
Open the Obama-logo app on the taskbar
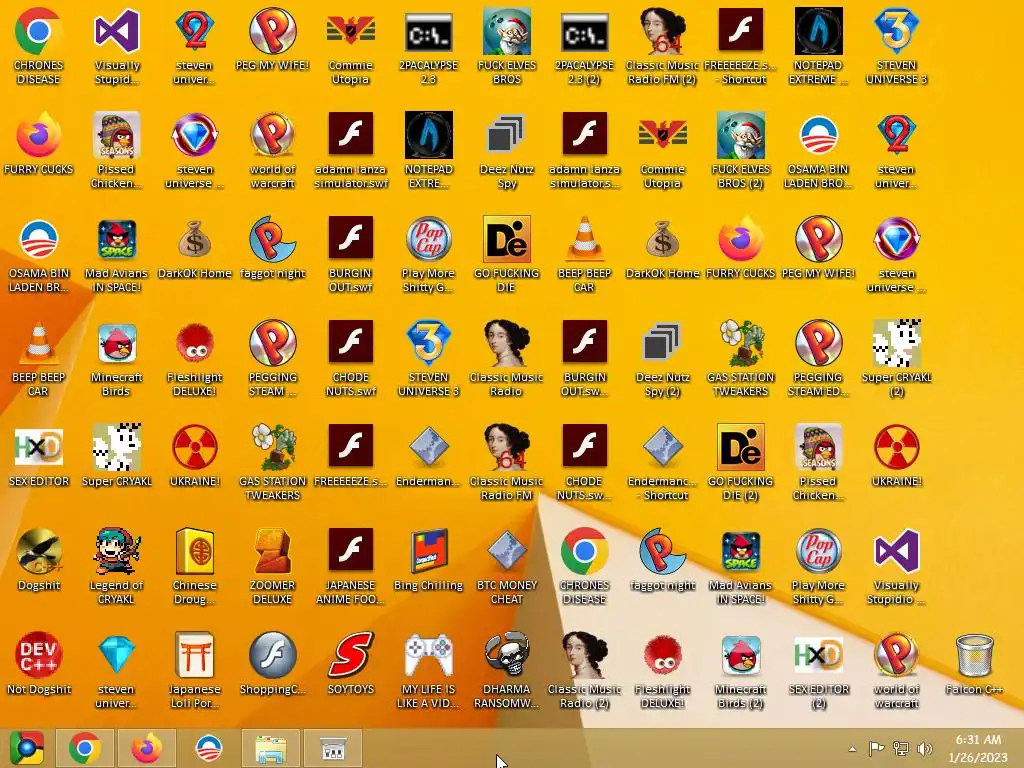pyautogui.click(x=209, y=748)
